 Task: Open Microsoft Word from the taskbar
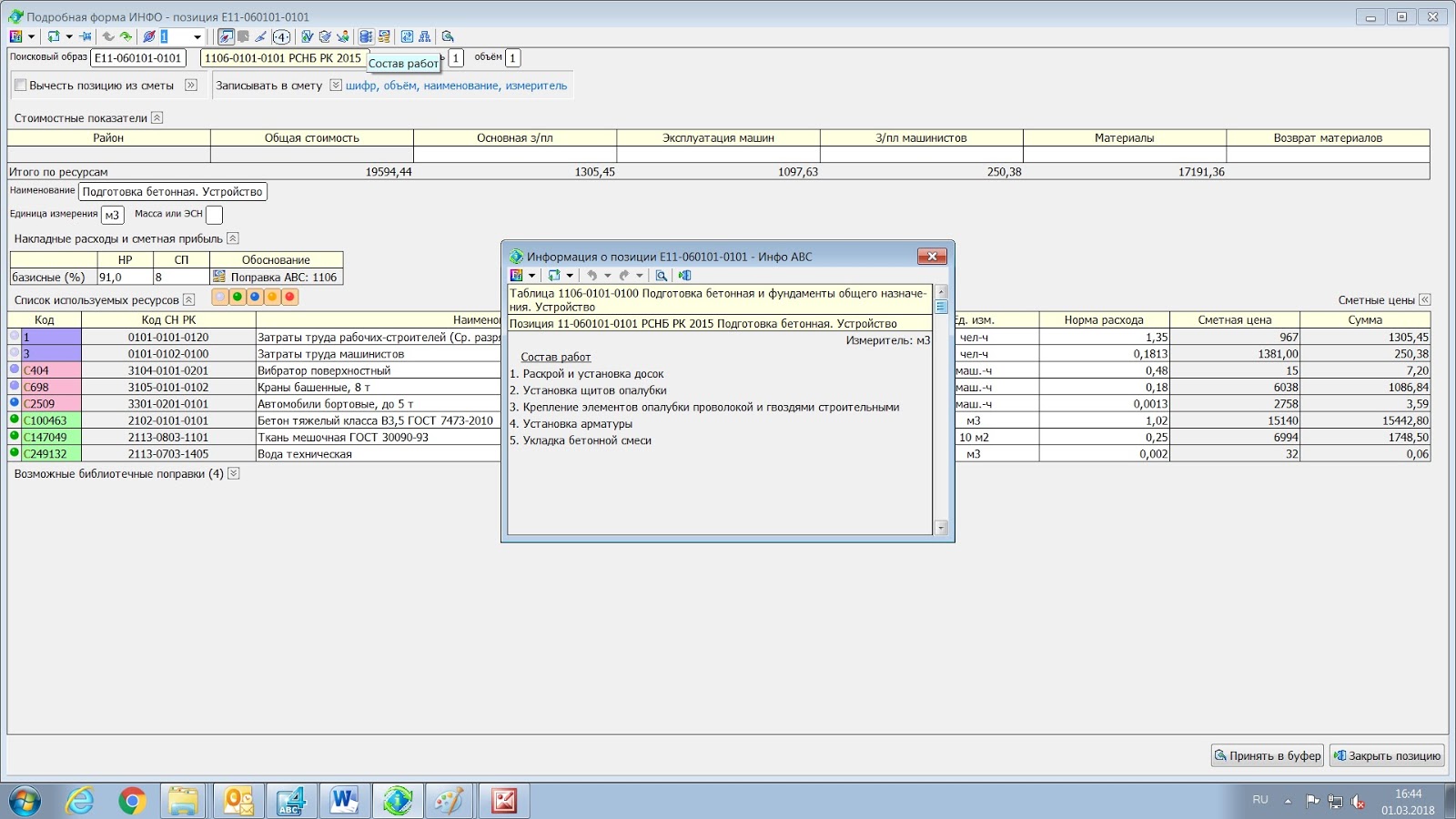[x=344, y=801]
